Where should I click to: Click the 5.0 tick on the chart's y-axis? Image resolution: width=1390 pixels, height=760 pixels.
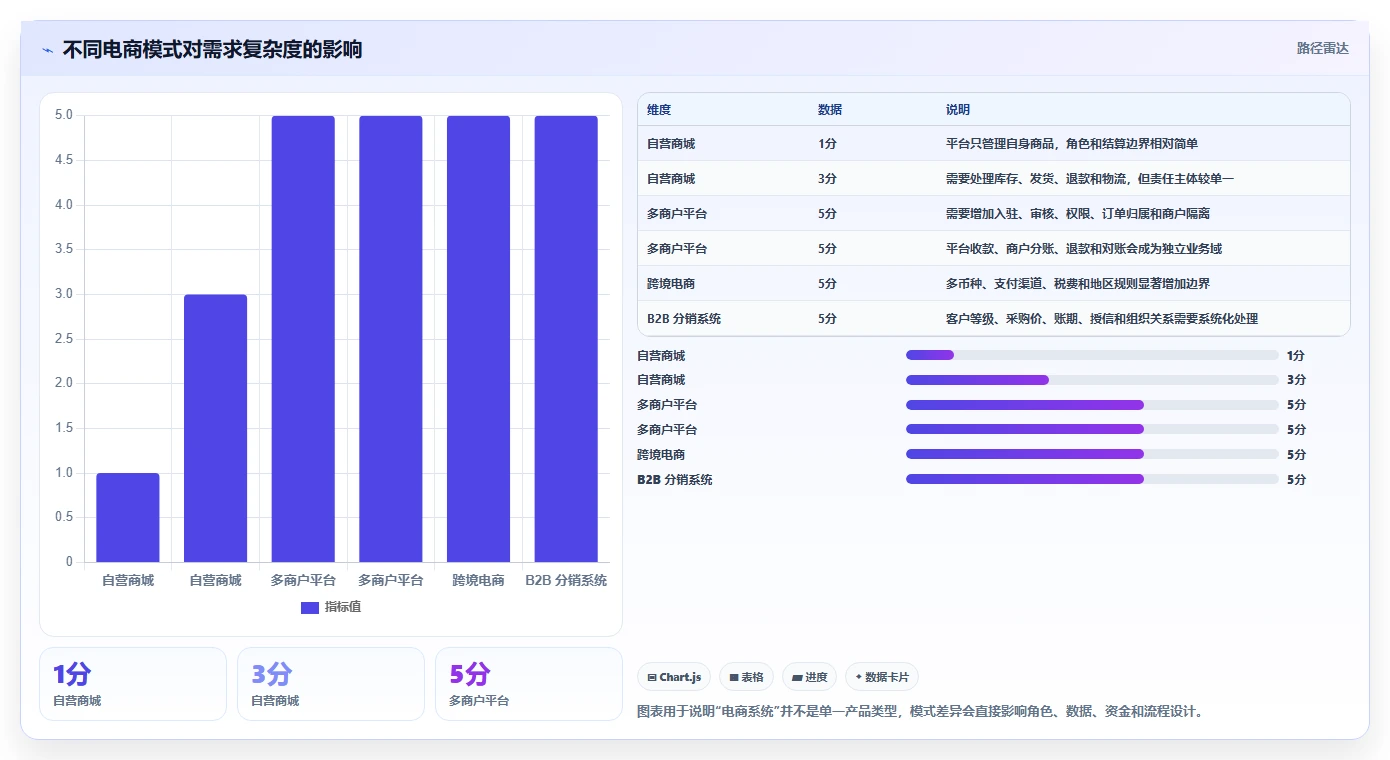tap(63, 115)
